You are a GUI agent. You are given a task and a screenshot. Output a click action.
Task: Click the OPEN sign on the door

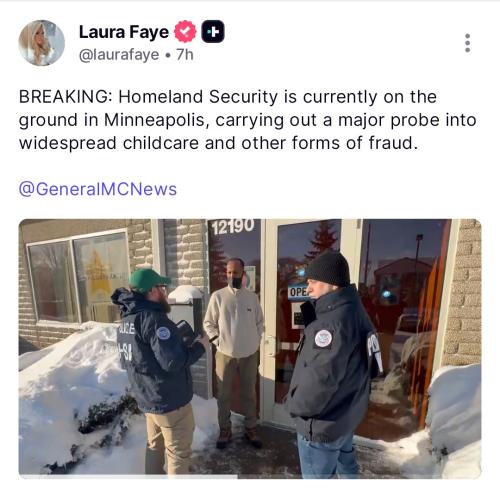point(298,292)
